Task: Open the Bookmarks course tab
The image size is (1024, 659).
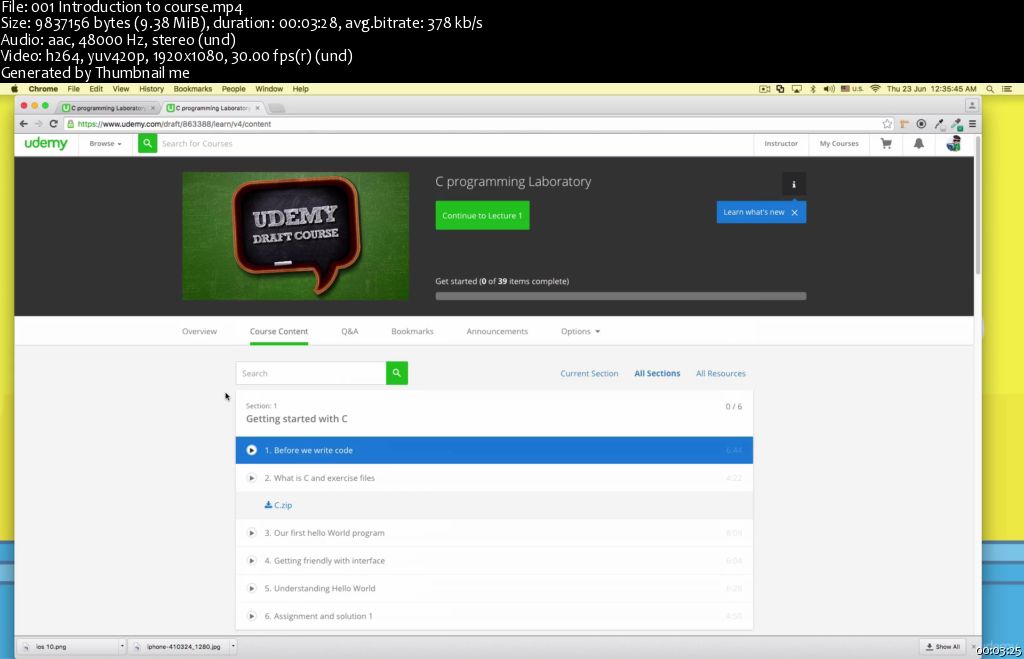Action: (x=412, y=331)
